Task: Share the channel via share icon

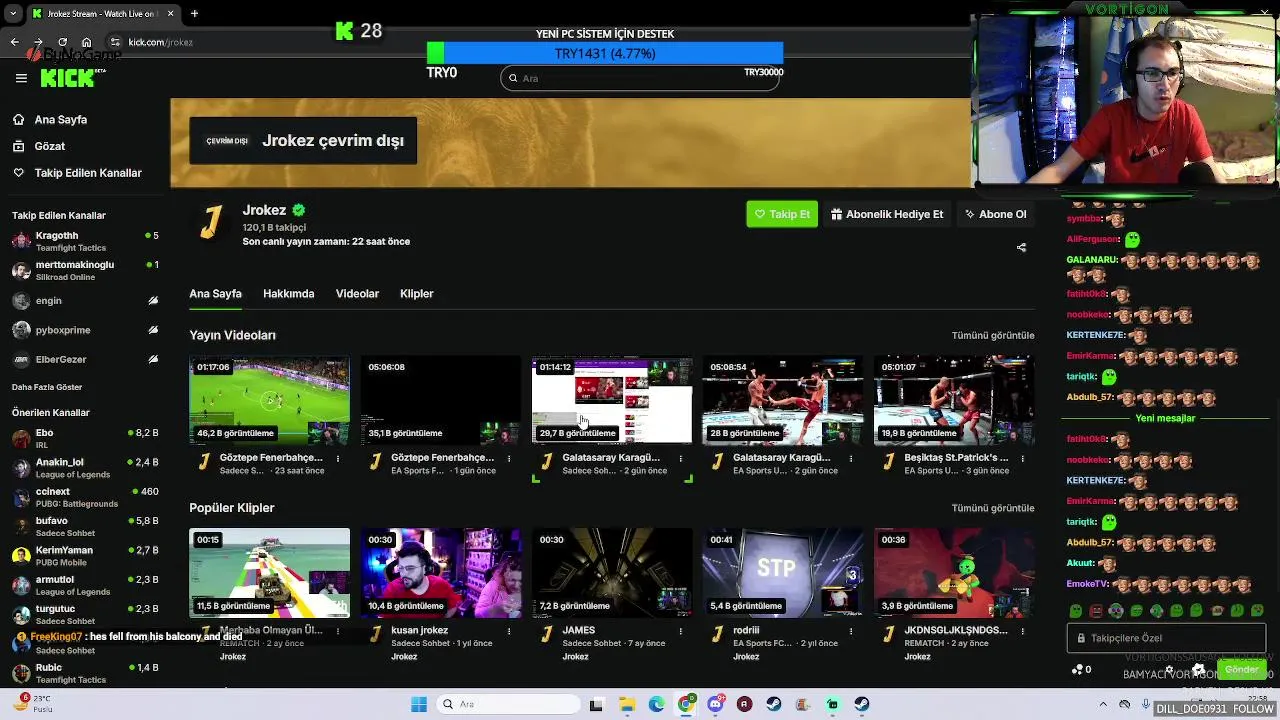Action: coord(1021,247)
